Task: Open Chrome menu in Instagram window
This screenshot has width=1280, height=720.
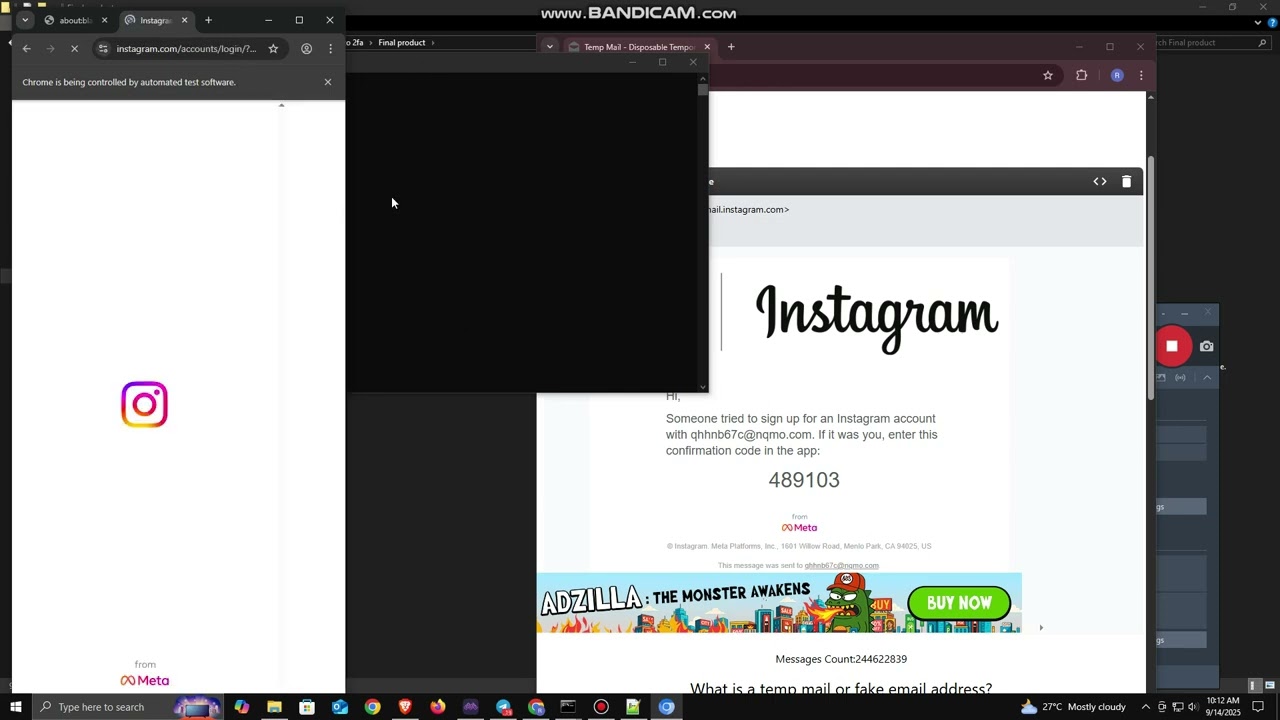Action: [x=330, y=48]
